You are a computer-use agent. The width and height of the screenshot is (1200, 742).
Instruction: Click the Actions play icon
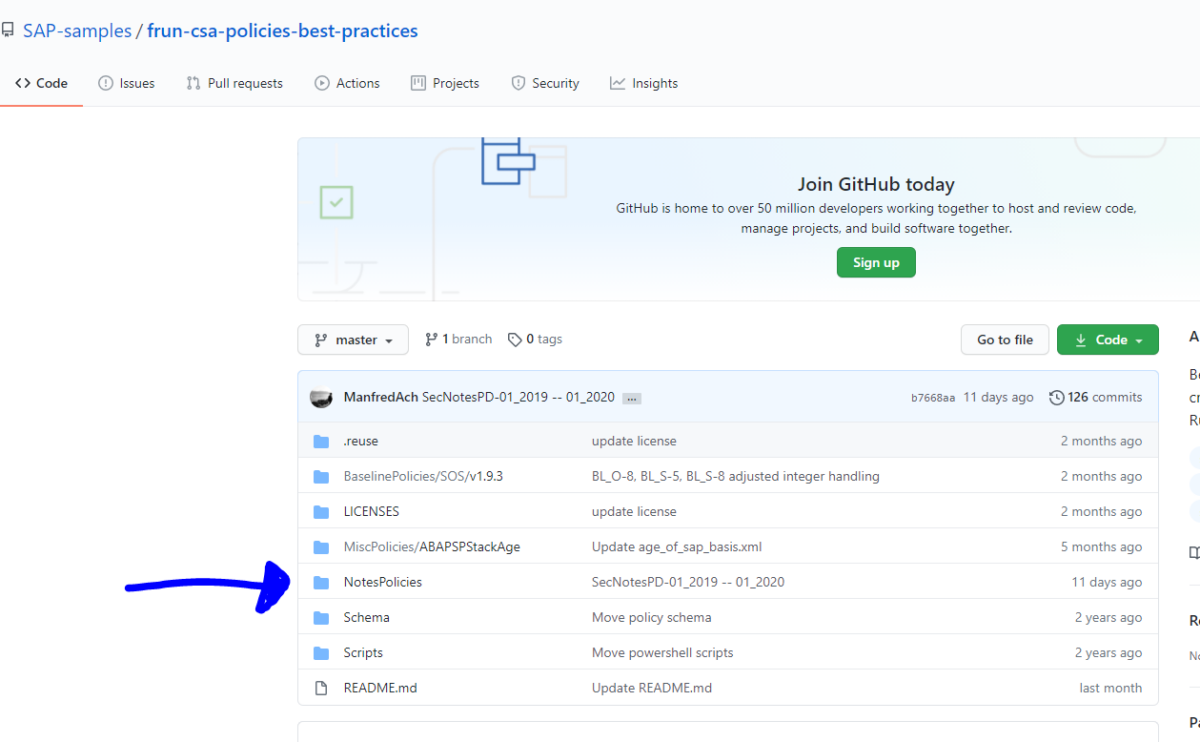click(322, 83)
